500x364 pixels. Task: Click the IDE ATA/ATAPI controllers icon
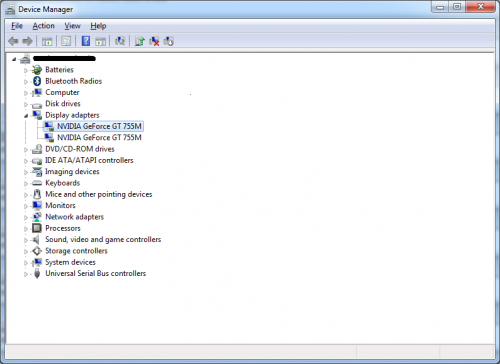tap(37, 161)
